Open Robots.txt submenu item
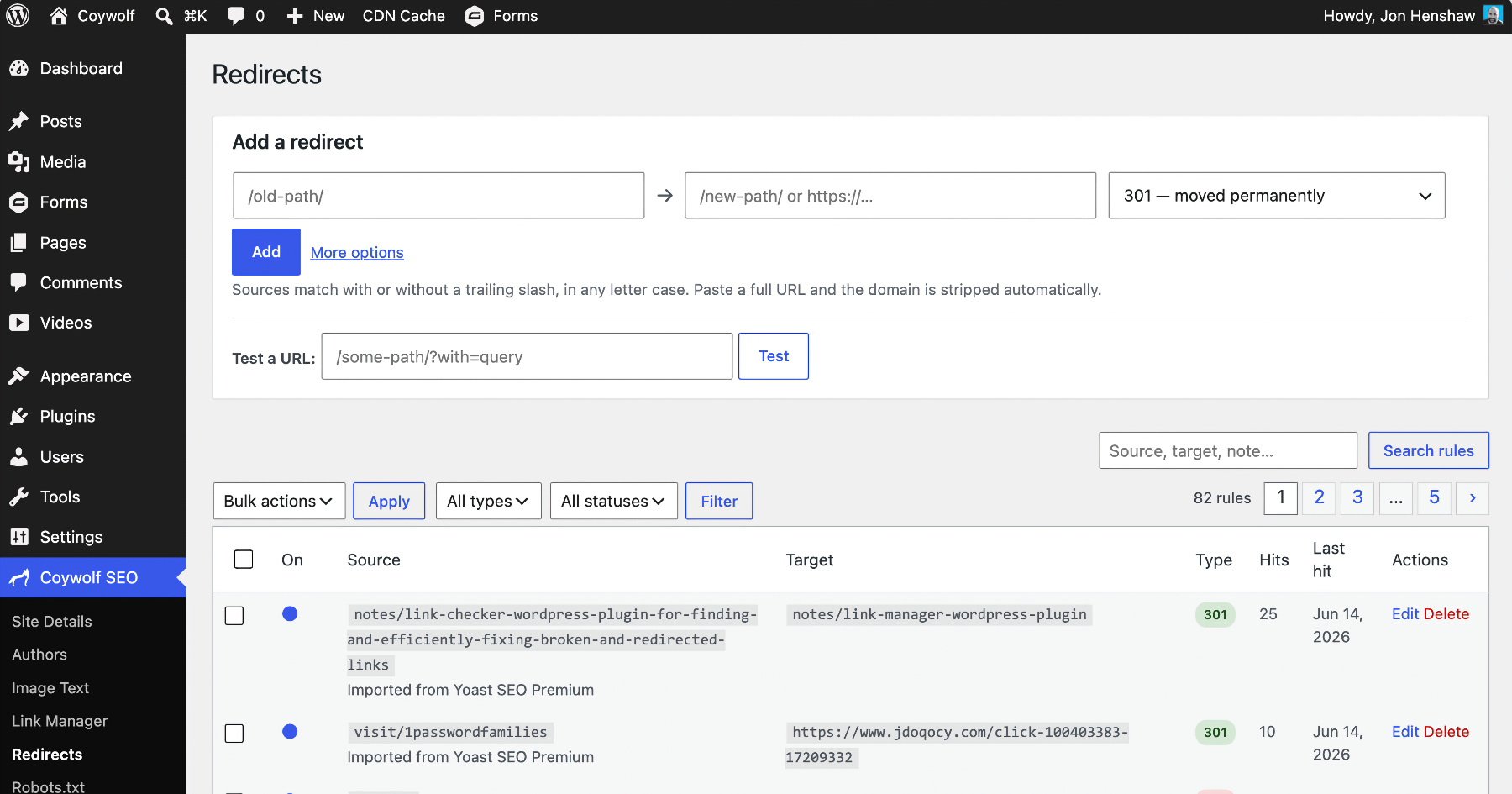Viewport: 1512px width, 794px height. click(48, 786)
